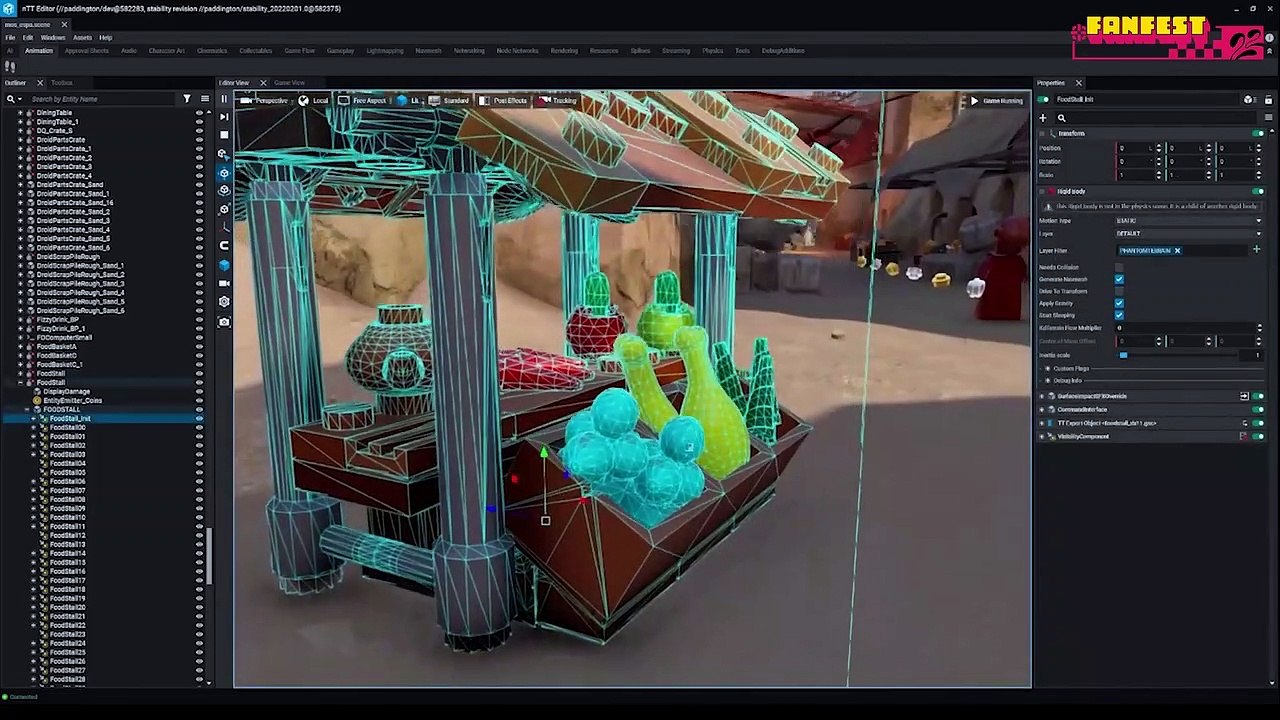Open the Outliner filter funnel

coord(187,99)
